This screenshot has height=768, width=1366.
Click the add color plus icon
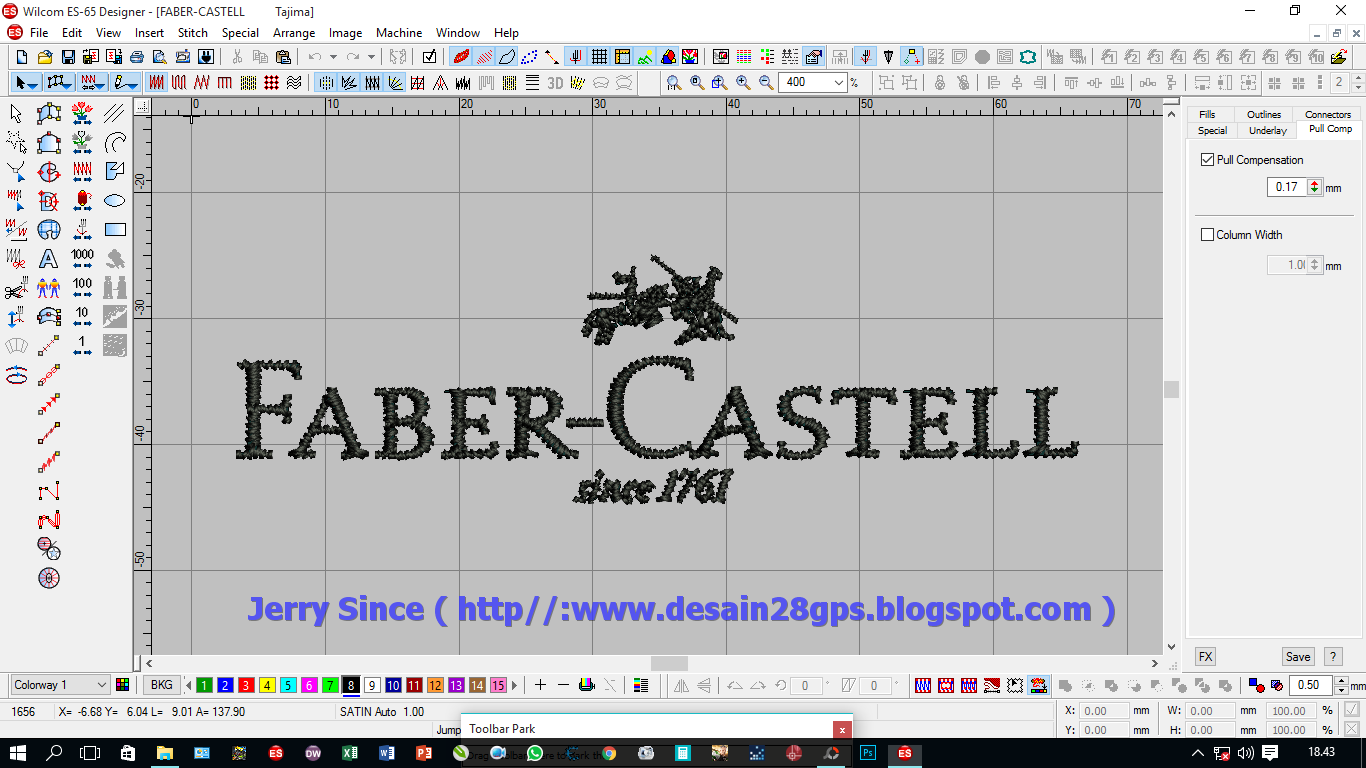pos(540,685)
